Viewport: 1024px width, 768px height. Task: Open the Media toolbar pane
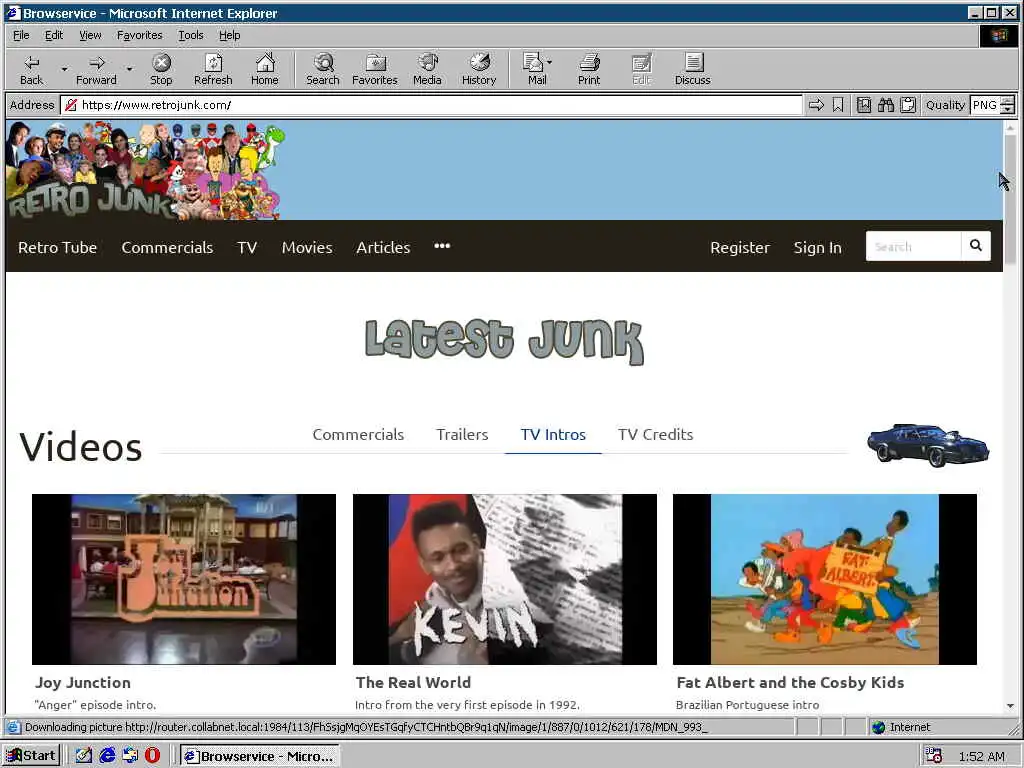(427, 69)
